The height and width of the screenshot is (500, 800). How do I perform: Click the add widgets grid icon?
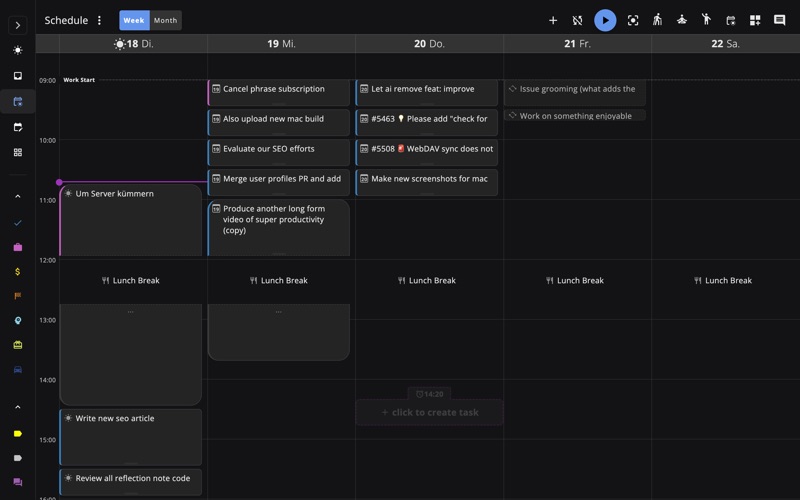click(x=755, y=20)
